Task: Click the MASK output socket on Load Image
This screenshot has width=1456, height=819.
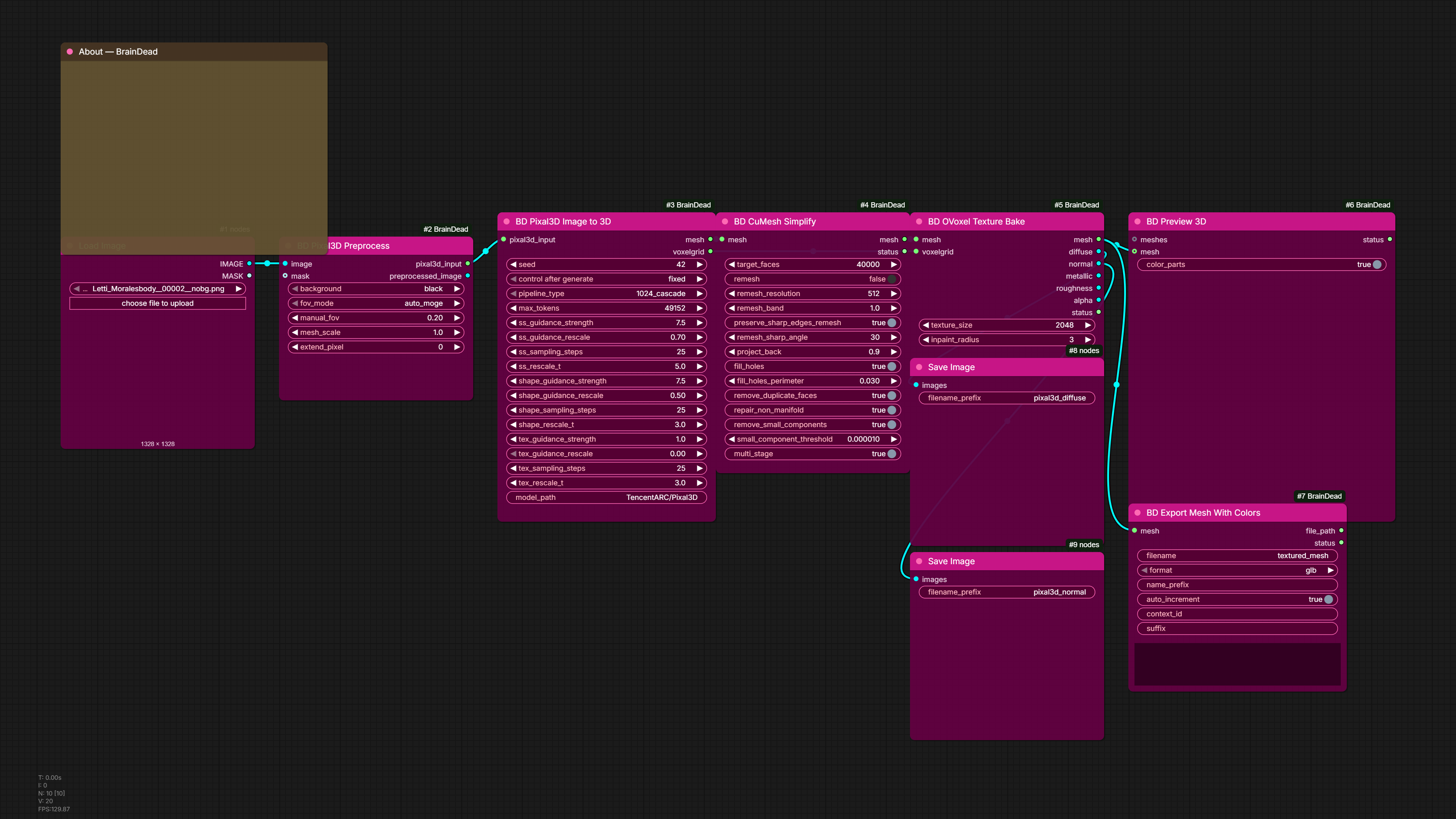Action: (x=249, y=276)
